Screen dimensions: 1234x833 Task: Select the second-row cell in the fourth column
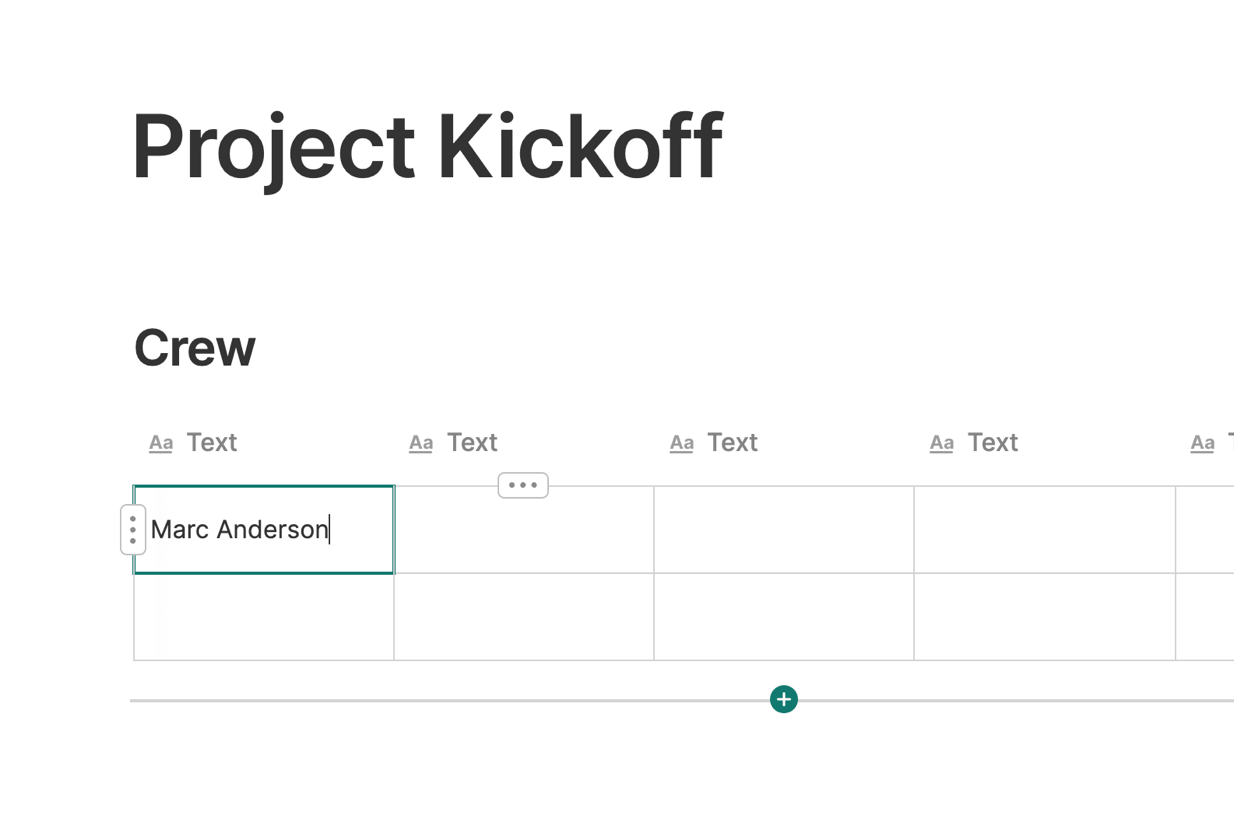tap(1044, 617)
